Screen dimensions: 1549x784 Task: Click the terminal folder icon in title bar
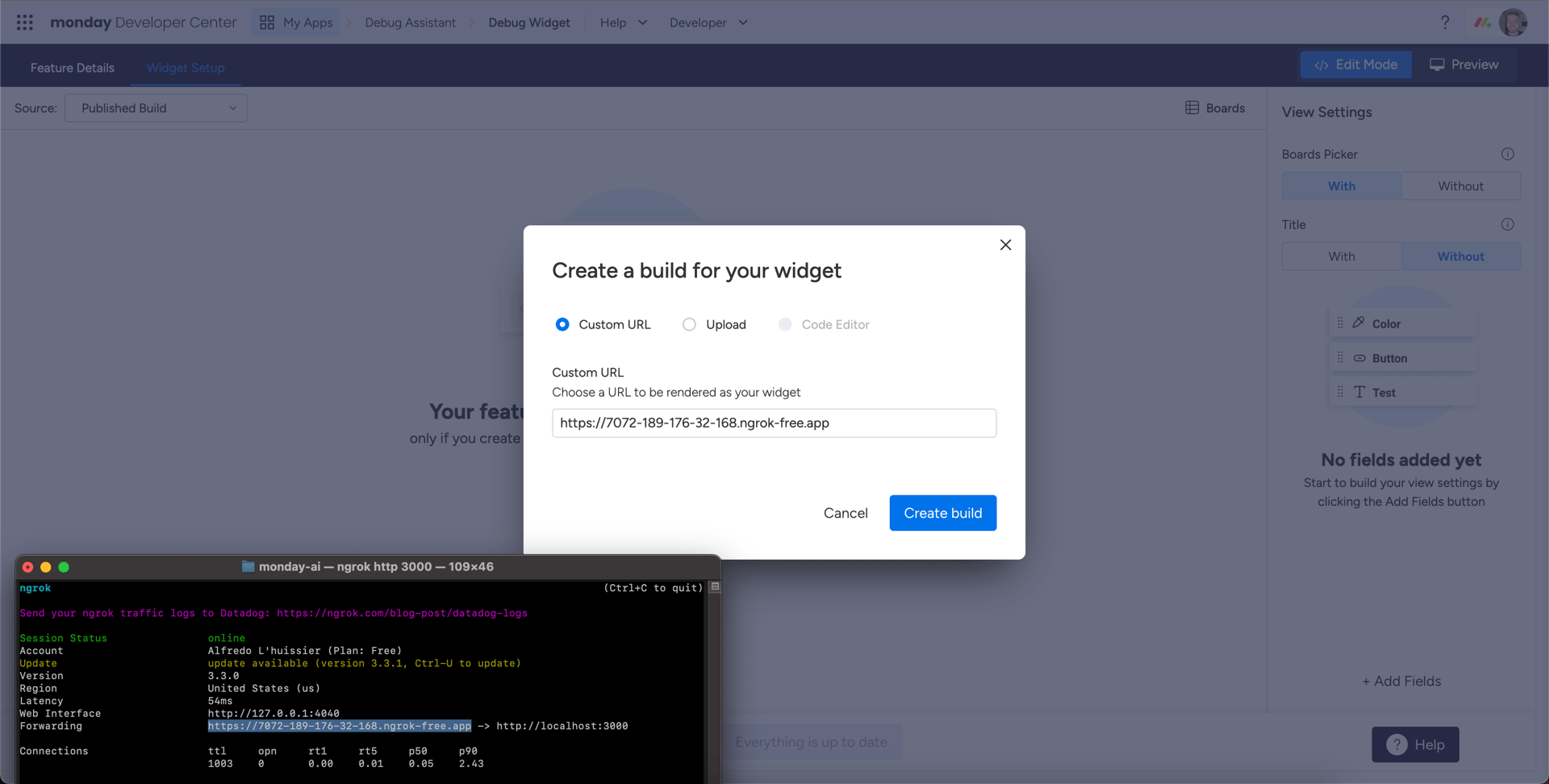point(248,566)
